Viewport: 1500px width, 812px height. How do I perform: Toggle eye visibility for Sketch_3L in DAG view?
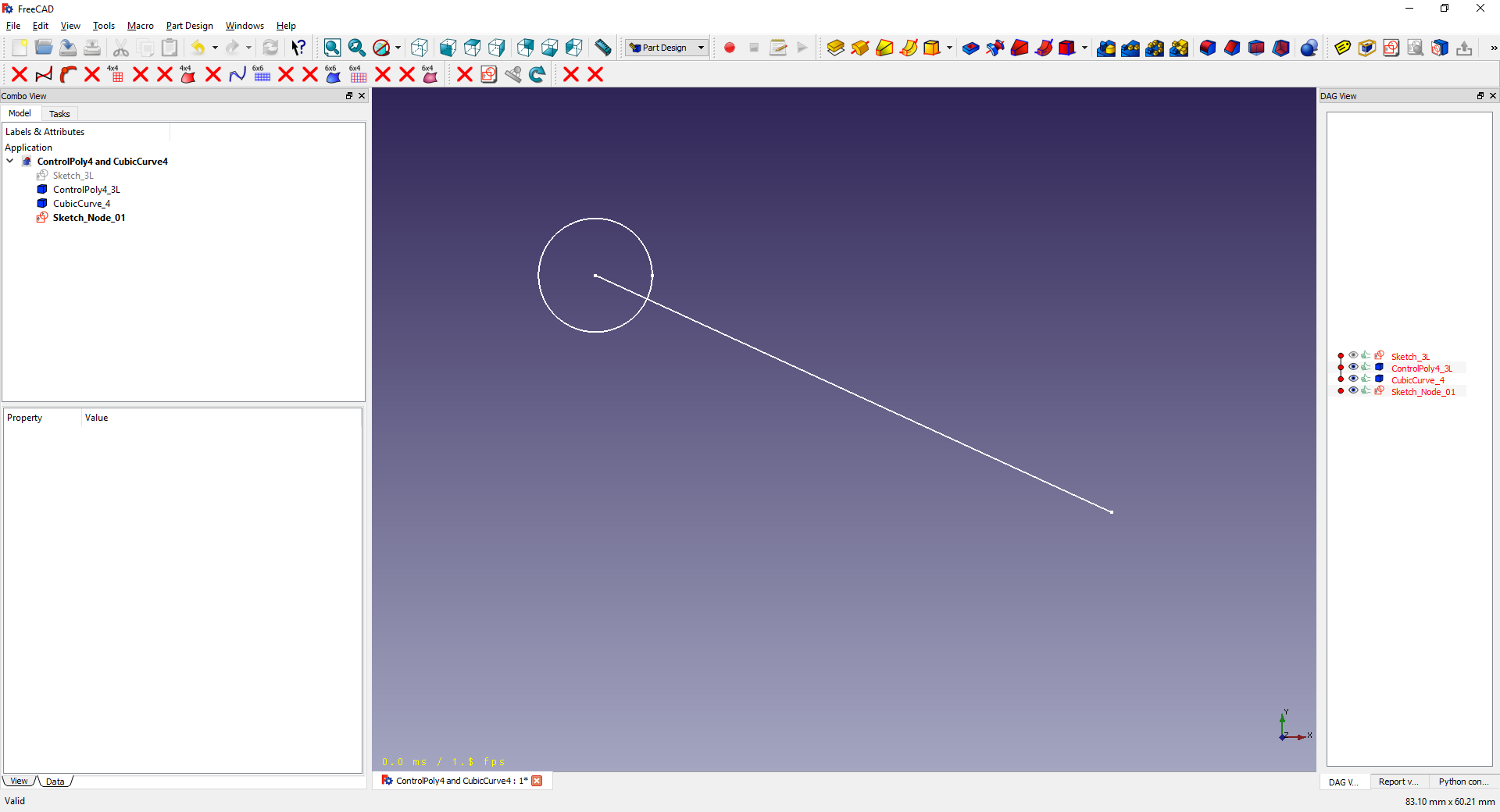(x=1353, y=355)
